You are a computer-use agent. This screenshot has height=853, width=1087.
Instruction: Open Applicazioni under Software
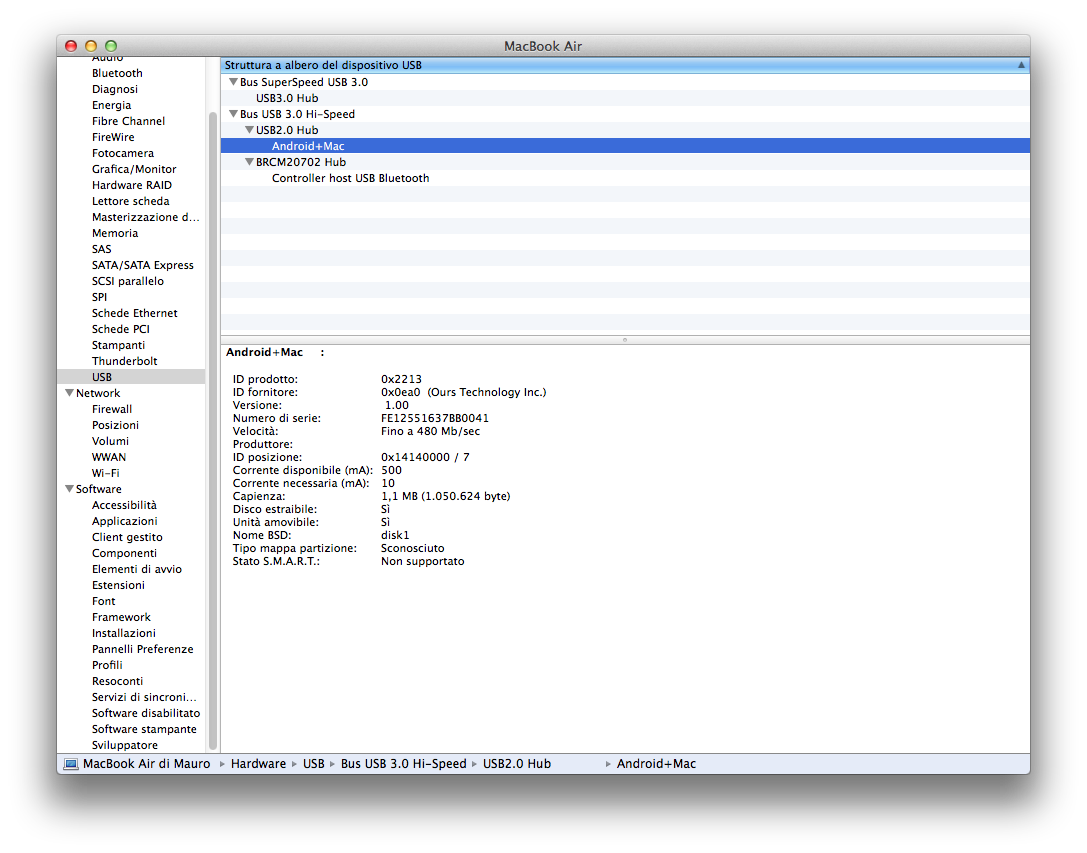coord(124,521)
